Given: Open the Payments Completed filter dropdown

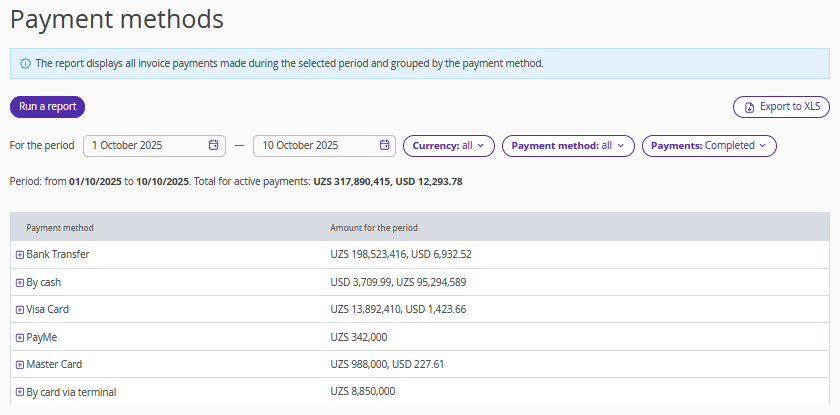Looking at the screenshot, I should (708, 145).
